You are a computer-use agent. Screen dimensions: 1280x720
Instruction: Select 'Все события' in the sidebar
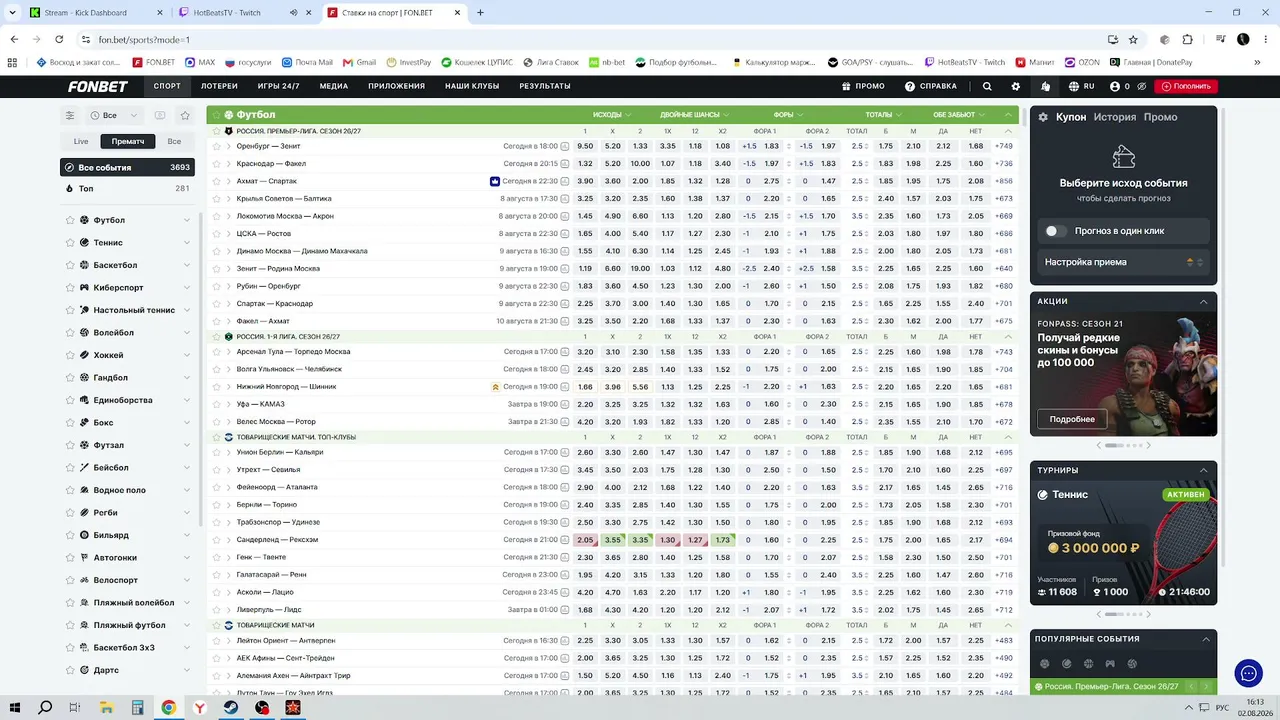click(127, 167)
